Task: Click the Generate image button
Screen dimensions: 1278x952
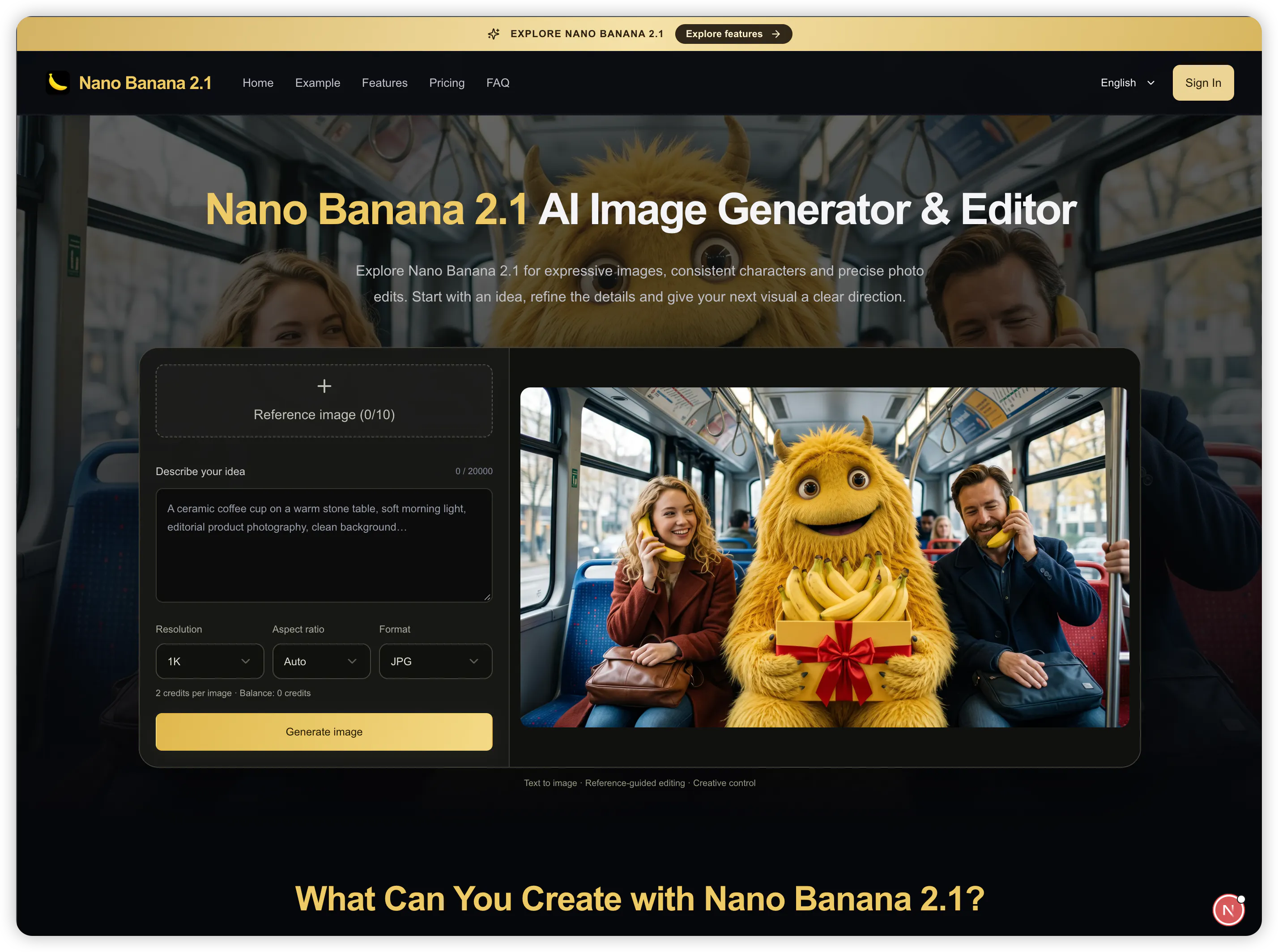Action: coord(324,732)
